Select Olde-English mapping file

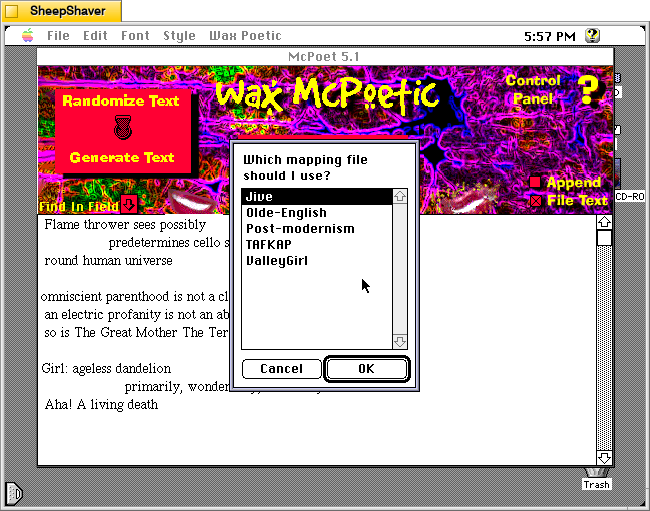click(x=317, y=213)
